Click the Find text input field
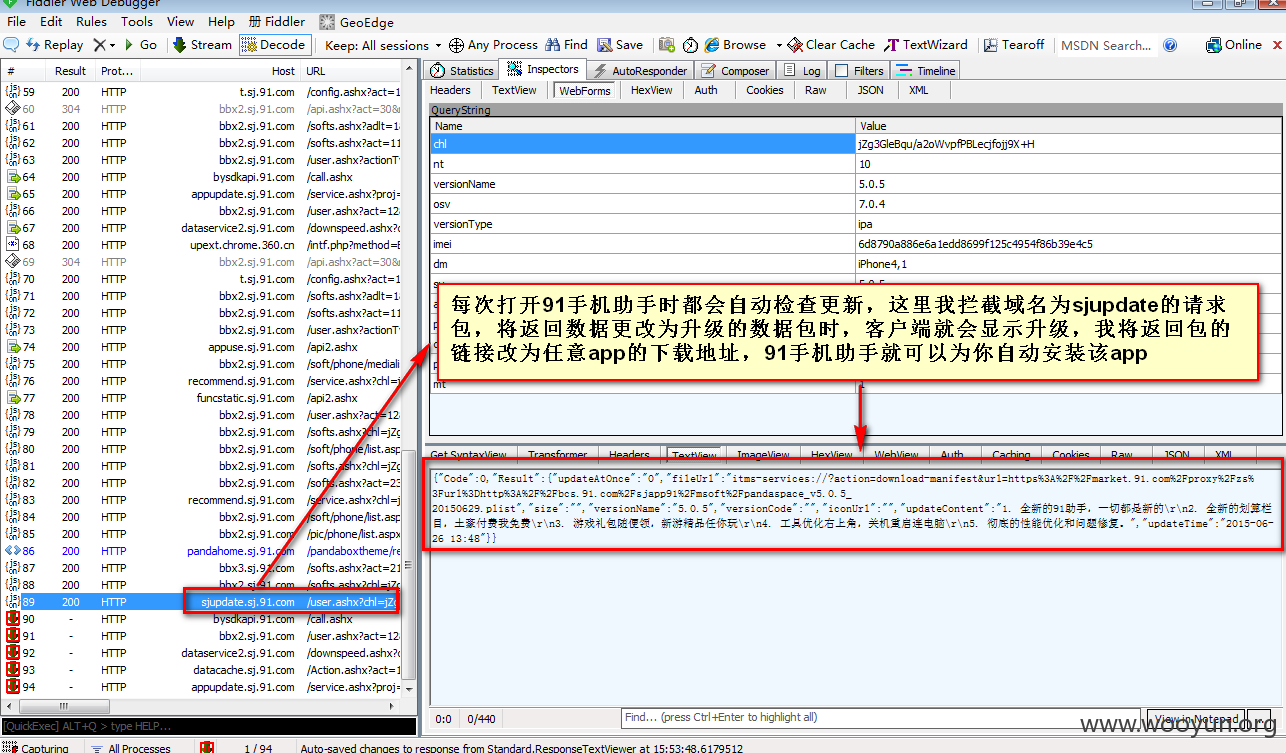The image size is (1286, 753). [880, 717]
